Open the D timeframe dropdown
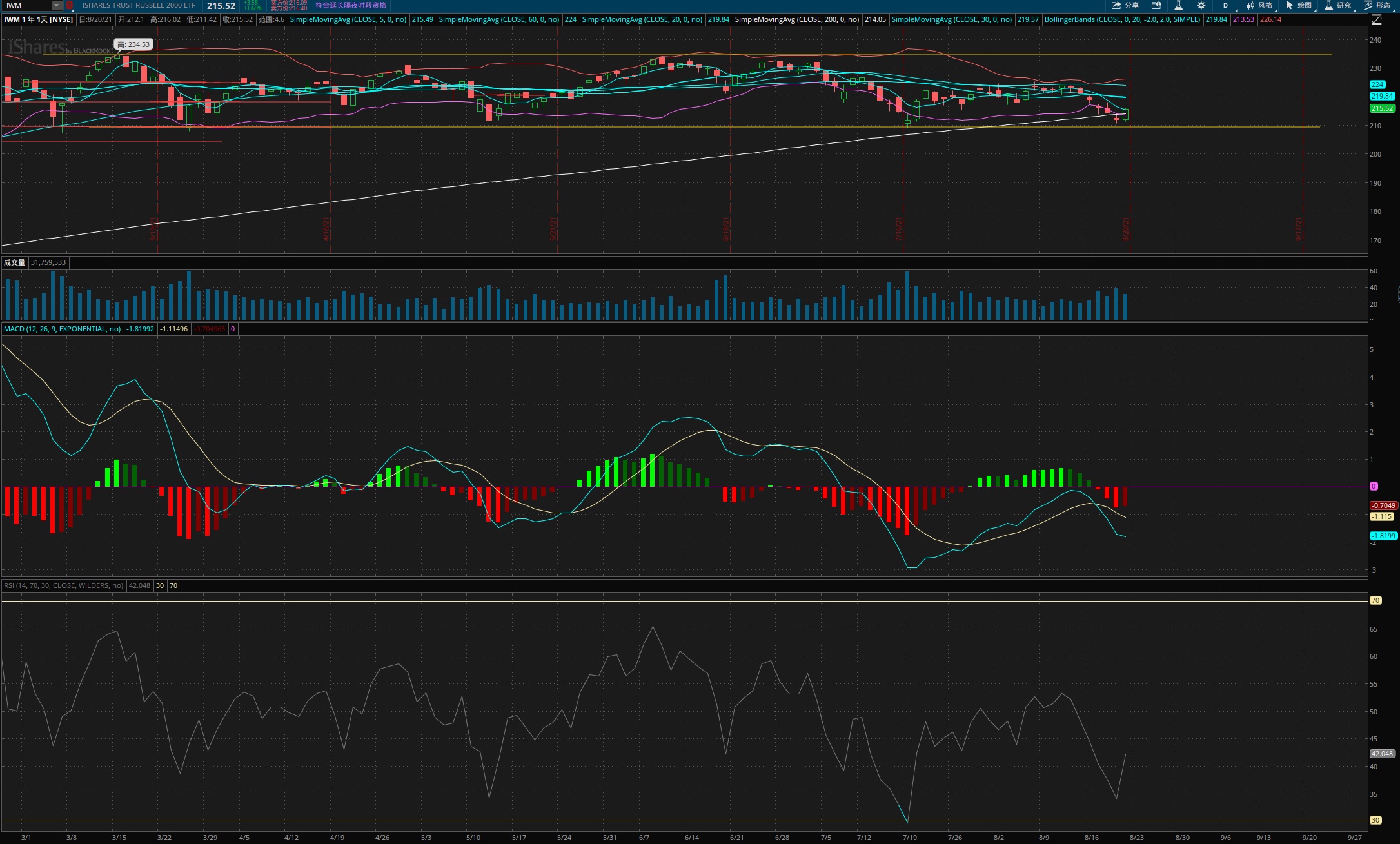This screenshot has width=1400, height=844. (1225, 5)
